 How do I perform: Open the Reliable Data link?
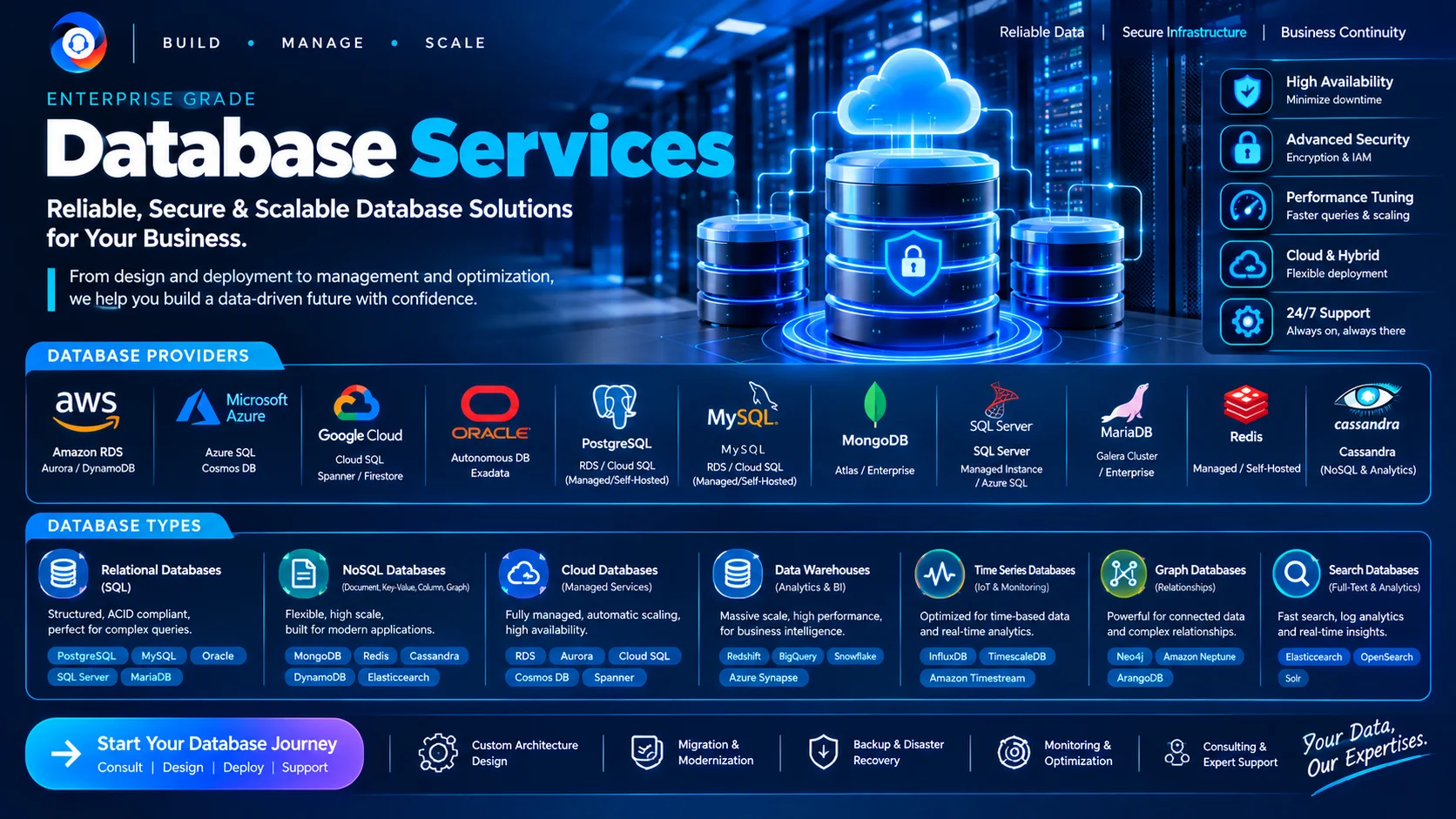pyautogui.click(x=1041, y=32)
